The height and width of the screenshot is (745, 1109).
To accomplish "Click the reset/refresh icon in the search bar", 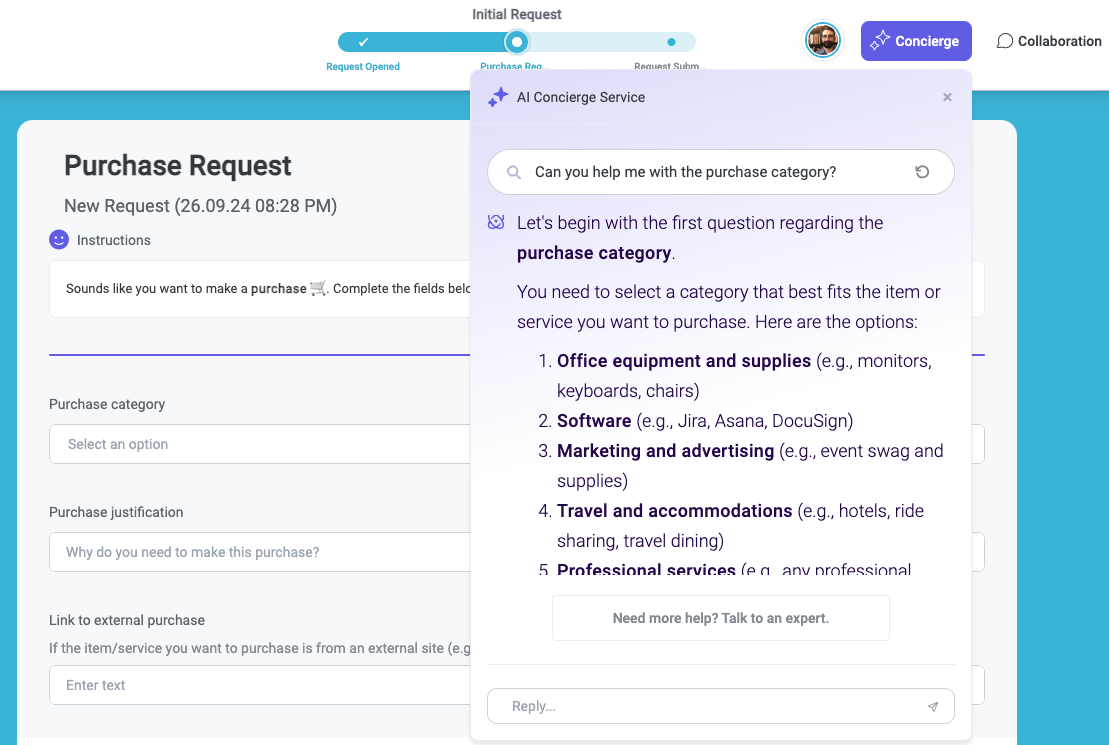I will coord(921,171).
